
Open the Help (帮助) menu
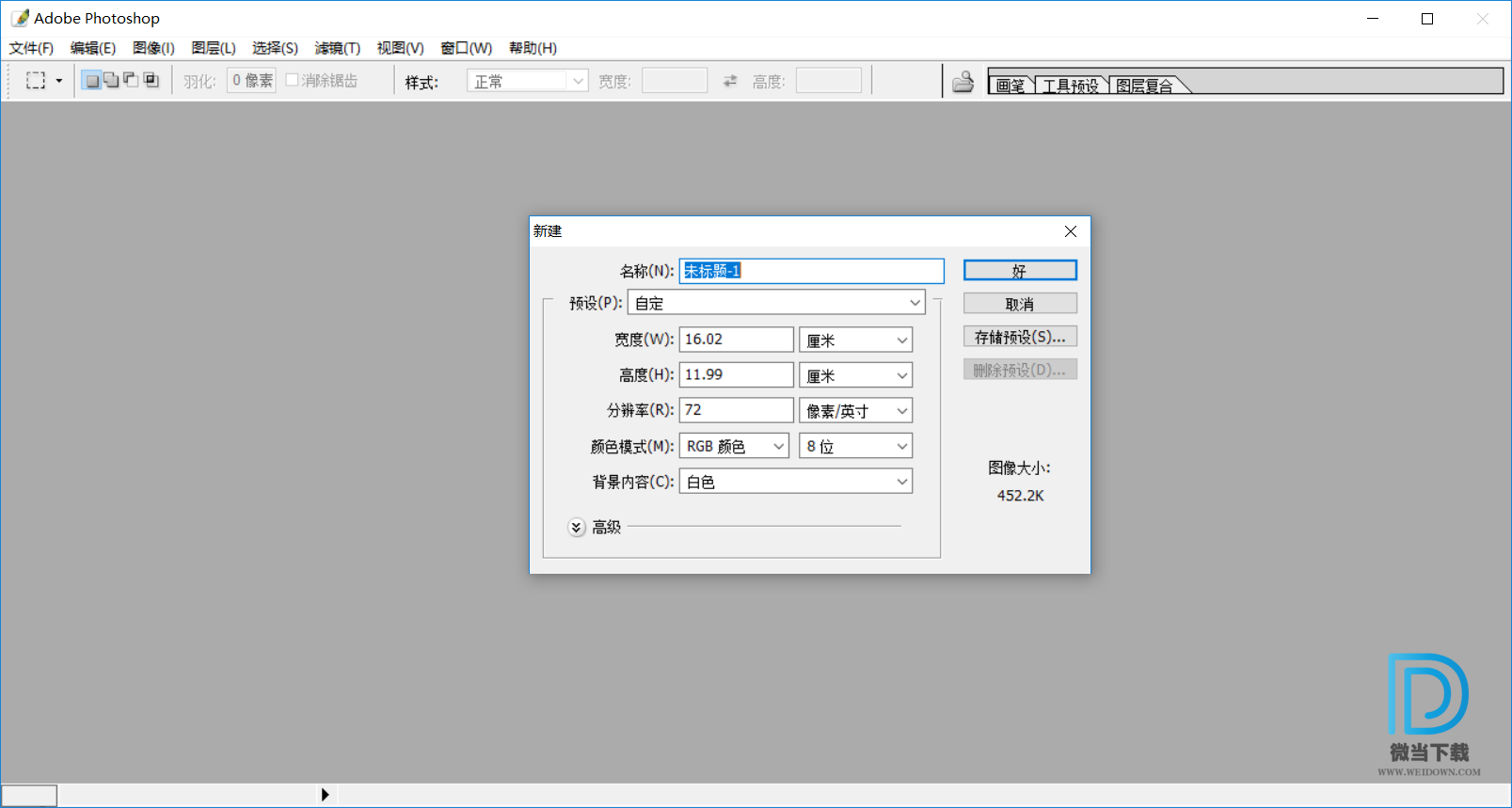pyautogui.click(x=533, y=48)
